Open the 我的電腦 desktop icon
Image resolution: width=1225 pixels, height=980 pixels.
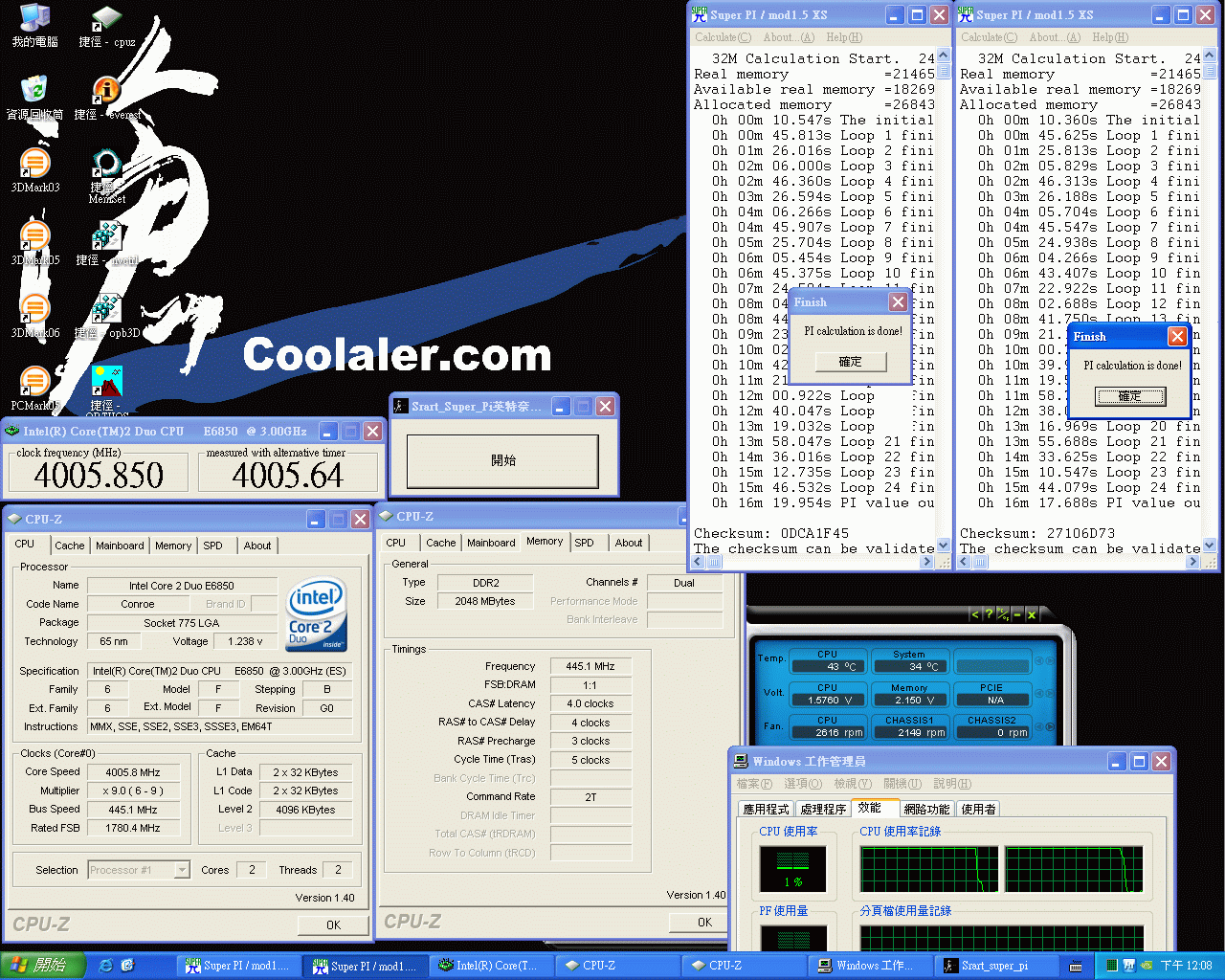pos(34,26)
